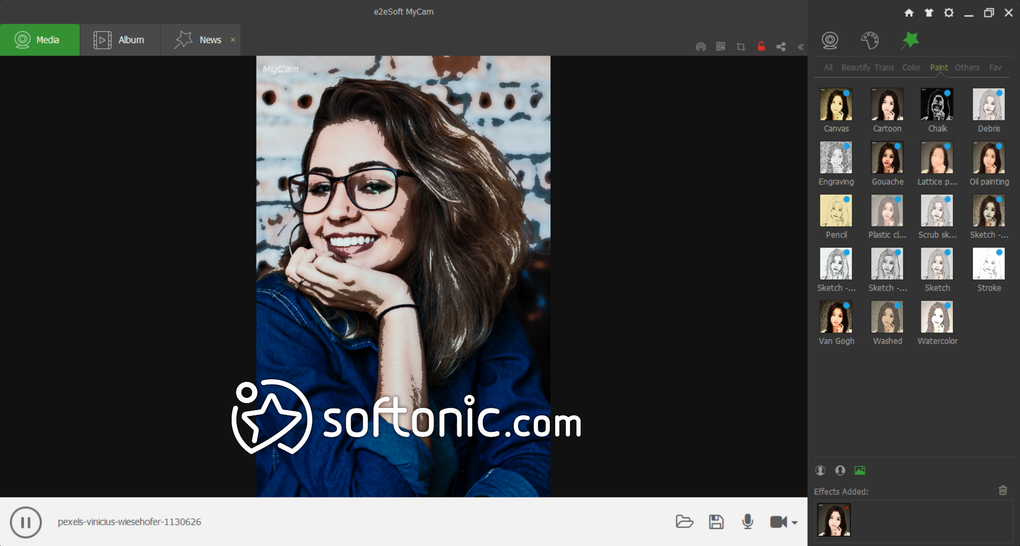Viewport: 1020px width, 546px height.
Task: Open the Album tab
Action: tap(120, 40)
